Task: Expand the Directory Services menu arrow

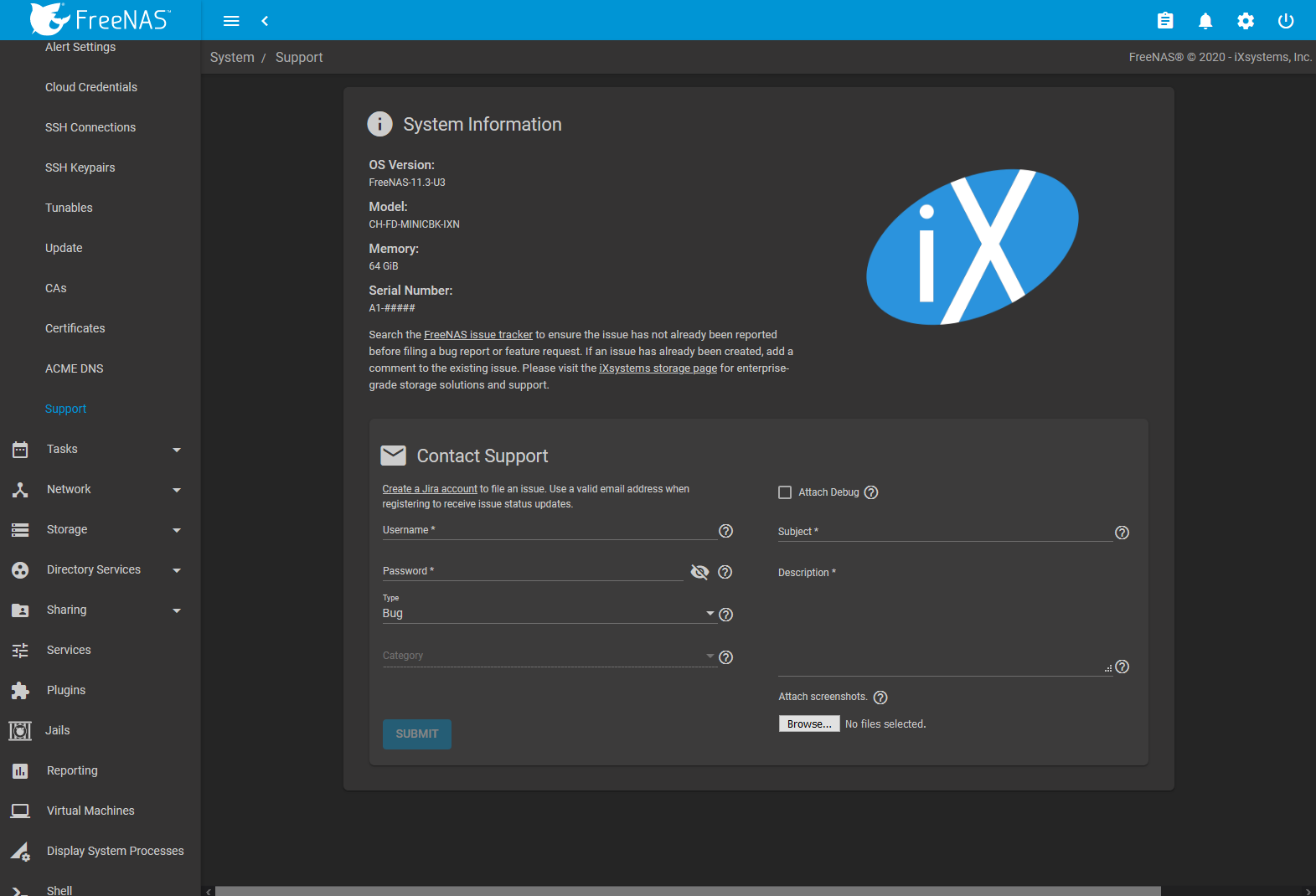Action: pyautogui.click(x=177, y=570)
